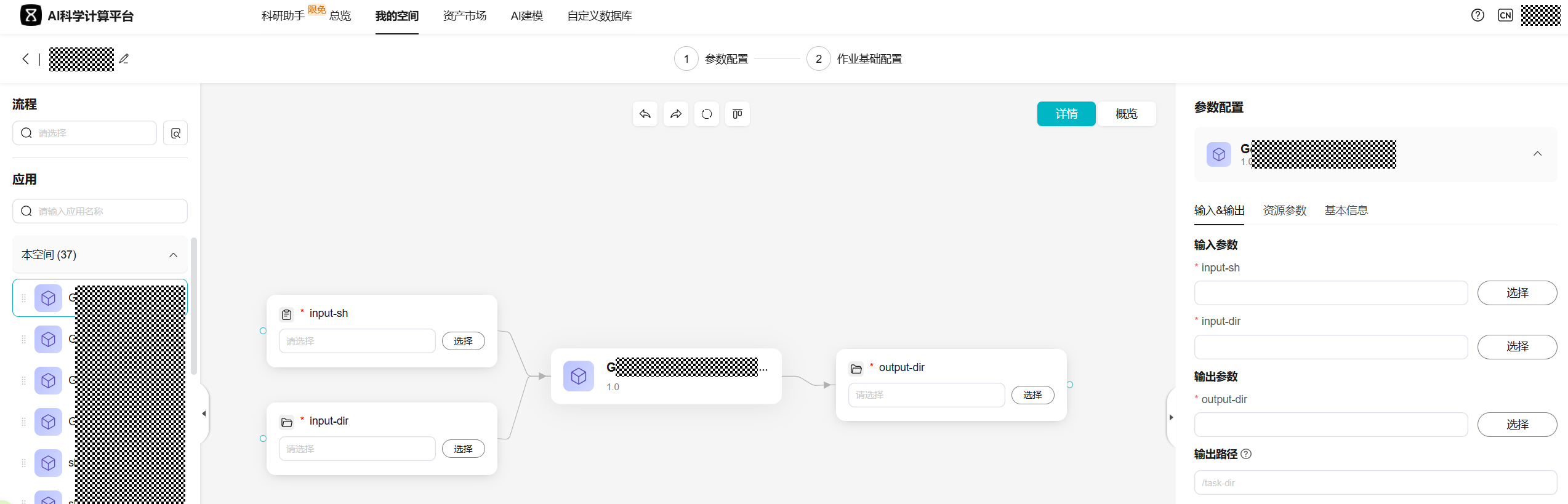Click the output port of output-dir card

point(1070,385)
